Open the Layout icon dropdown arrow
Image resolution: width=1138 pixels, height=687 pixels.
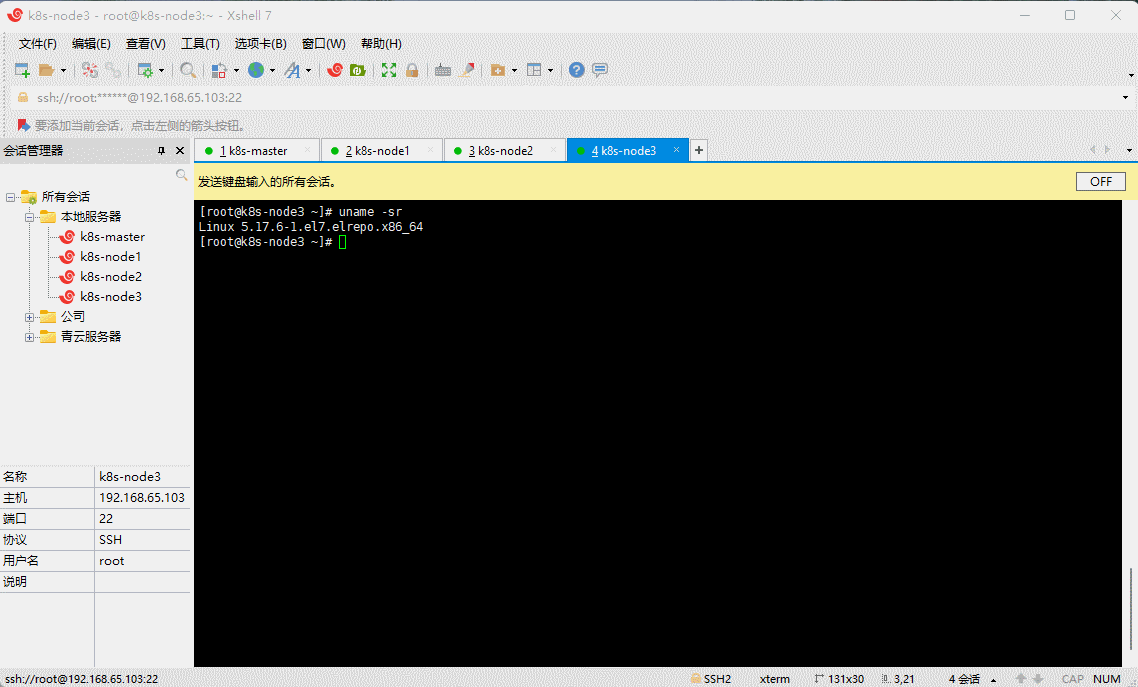point(550,70)
